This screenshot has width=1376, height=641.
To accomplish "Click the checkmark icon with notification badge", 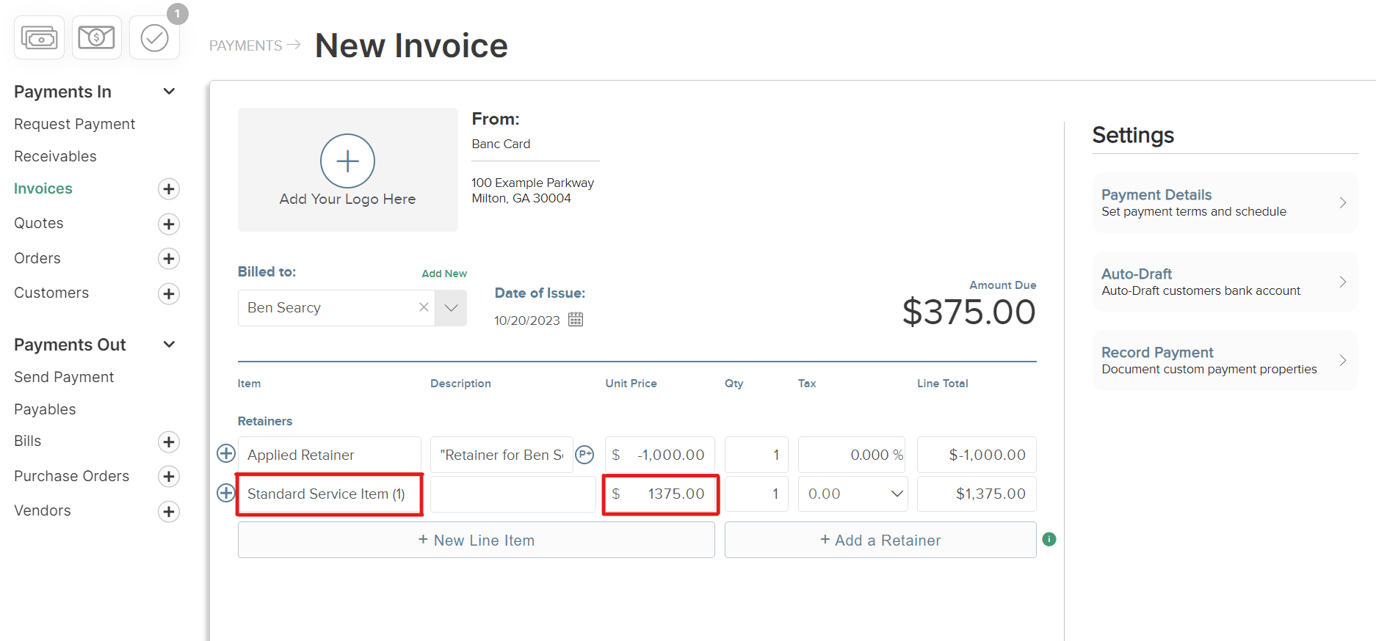I will click(154, 37).
